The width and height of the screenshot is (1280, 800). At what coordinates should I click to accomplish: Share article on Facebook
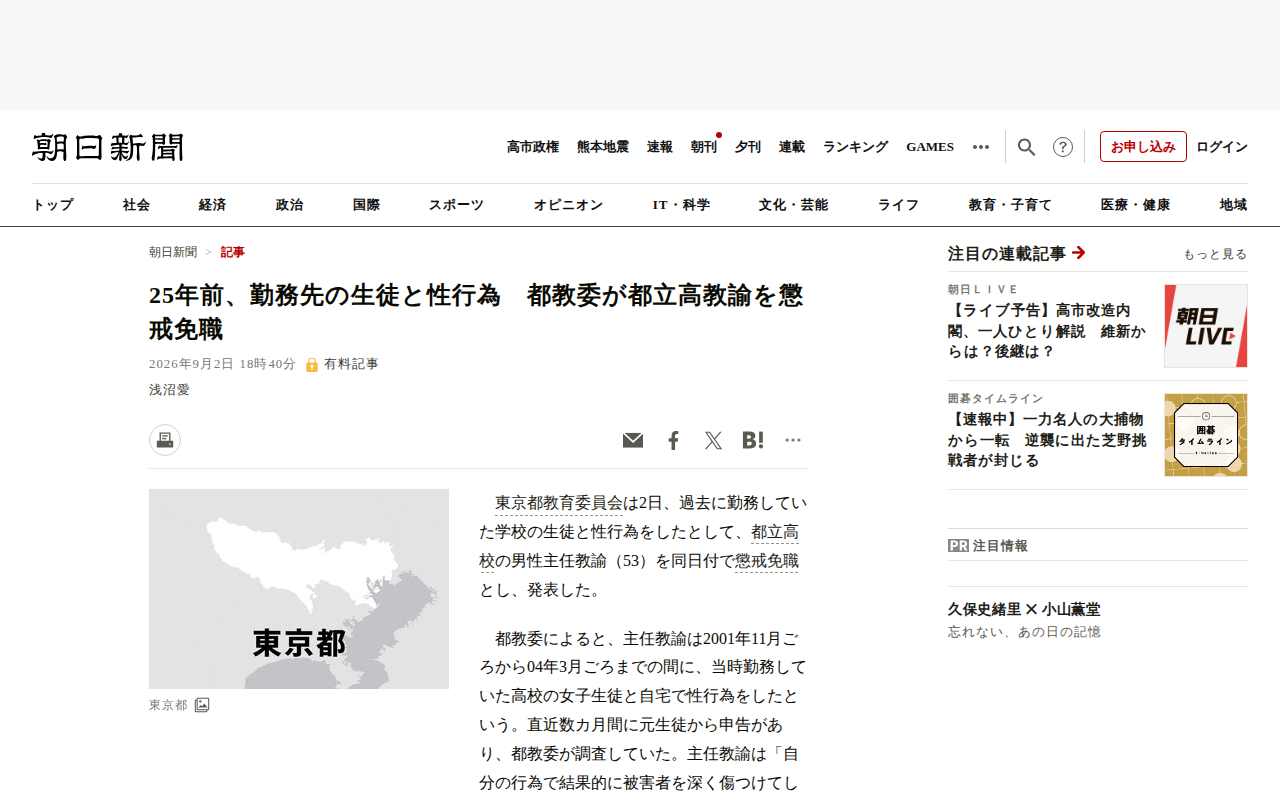[673, 440]
